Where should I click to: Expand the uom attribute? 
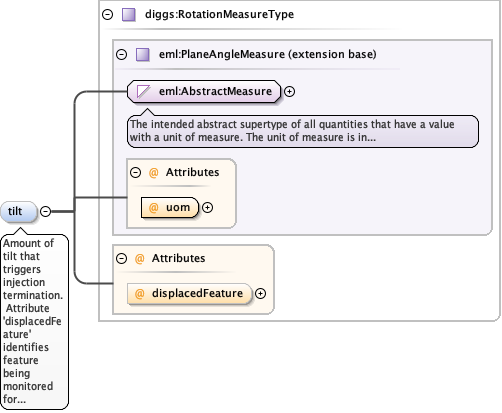pyautogui.click(x=207, y=208)
